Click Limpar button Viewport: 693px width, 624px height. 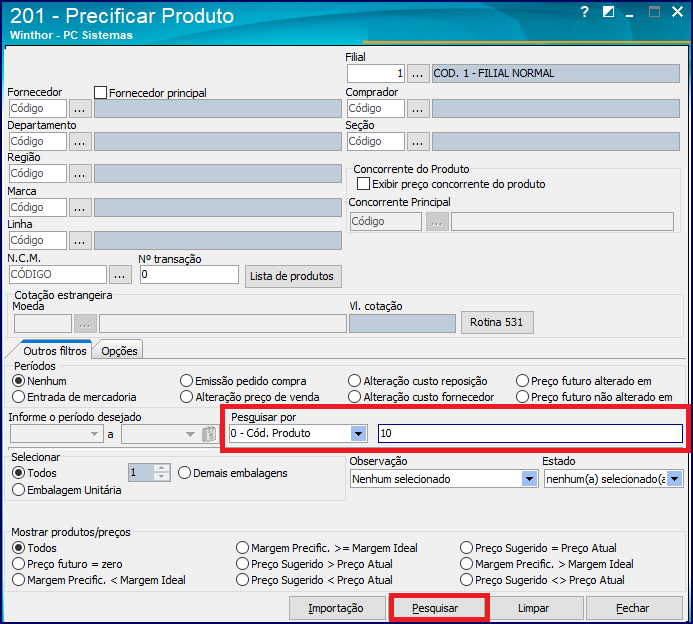tap(535, 609)
